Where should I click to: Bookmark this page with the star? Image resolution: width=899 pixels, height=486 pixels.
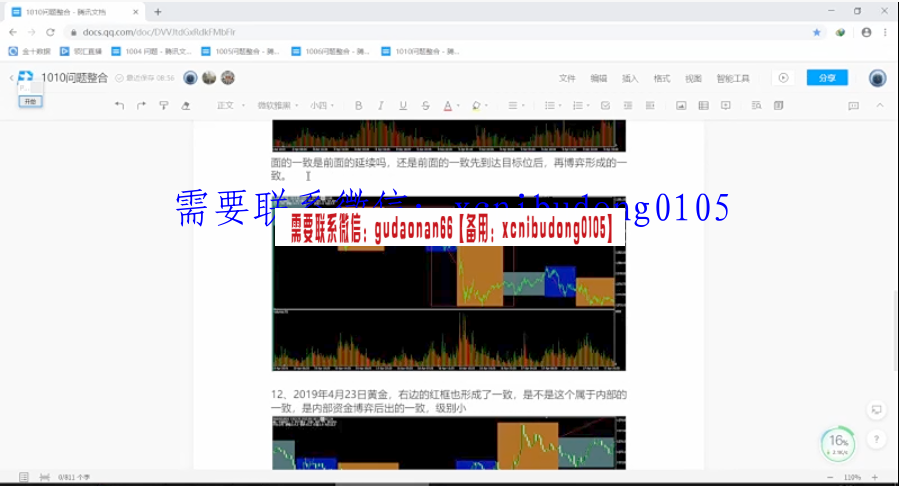click(816, 32)
